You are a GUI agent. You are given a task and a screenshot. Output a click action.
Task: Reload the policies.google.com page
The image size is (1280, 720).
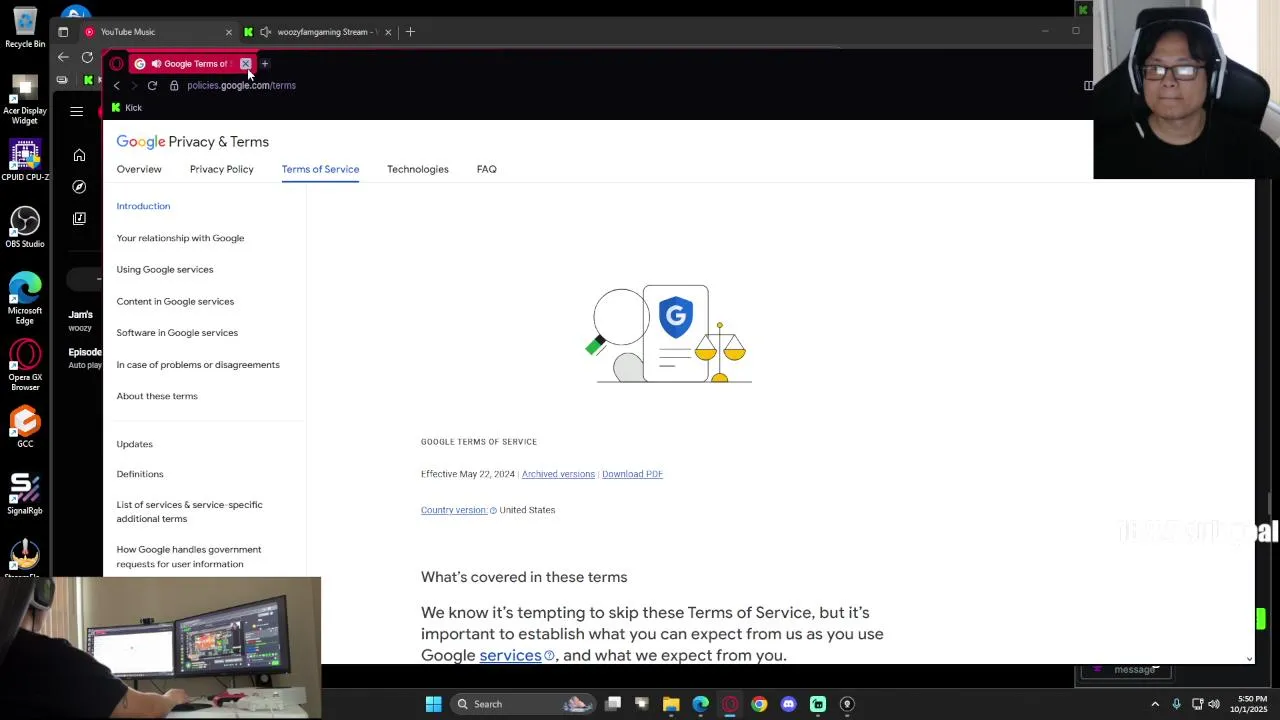pyautogui.click(x=152, y=86)
